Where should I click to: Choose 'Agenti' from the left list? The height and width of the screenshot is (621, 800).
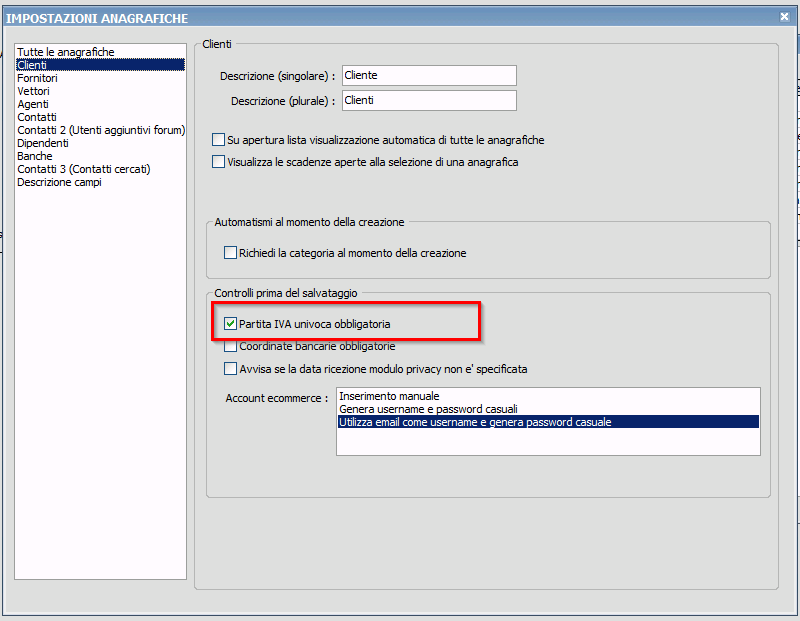[x=33, y=104]
